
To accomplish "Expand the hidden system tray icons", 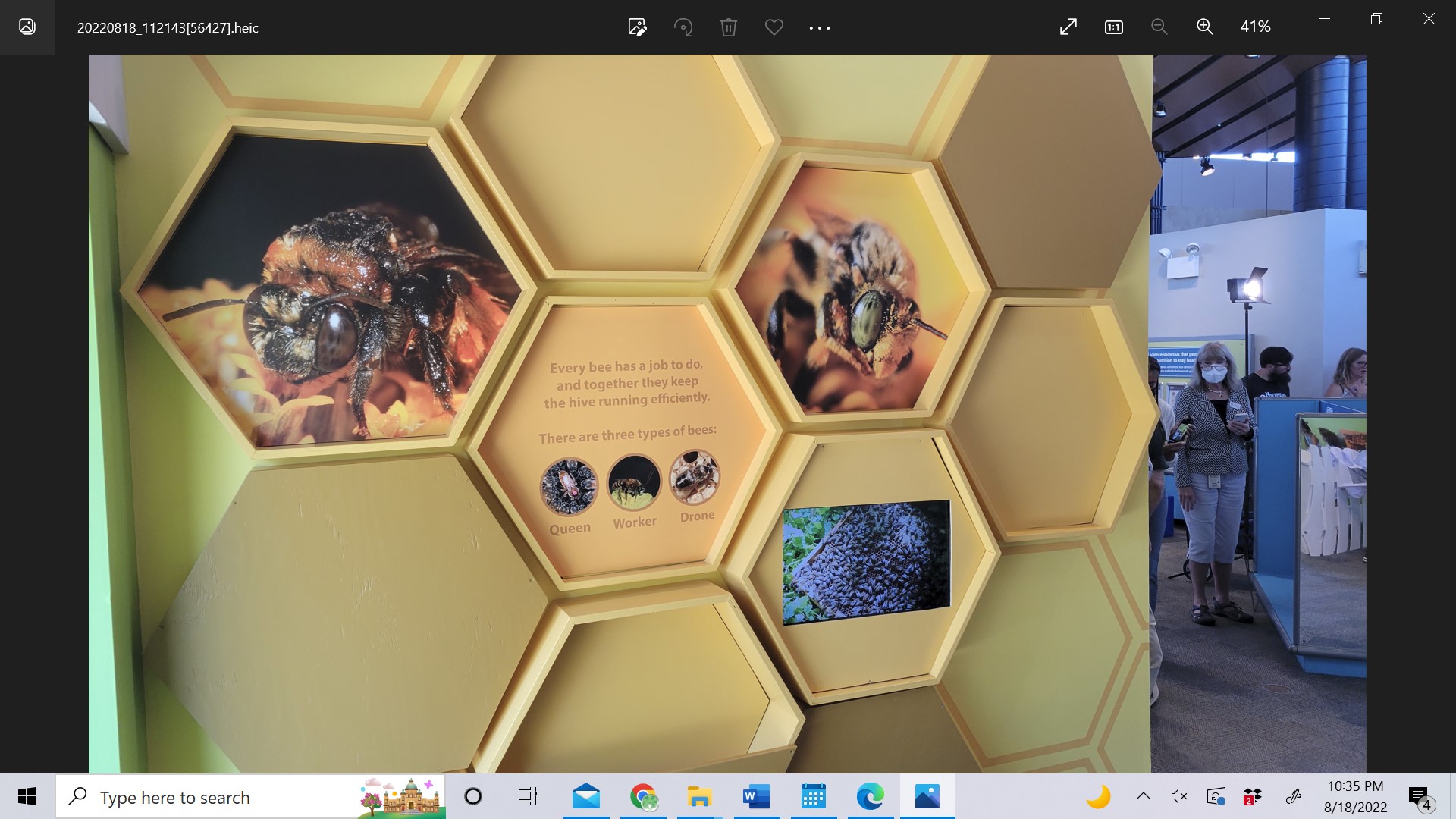I will pyautogui.click(x=1144, y=796).
